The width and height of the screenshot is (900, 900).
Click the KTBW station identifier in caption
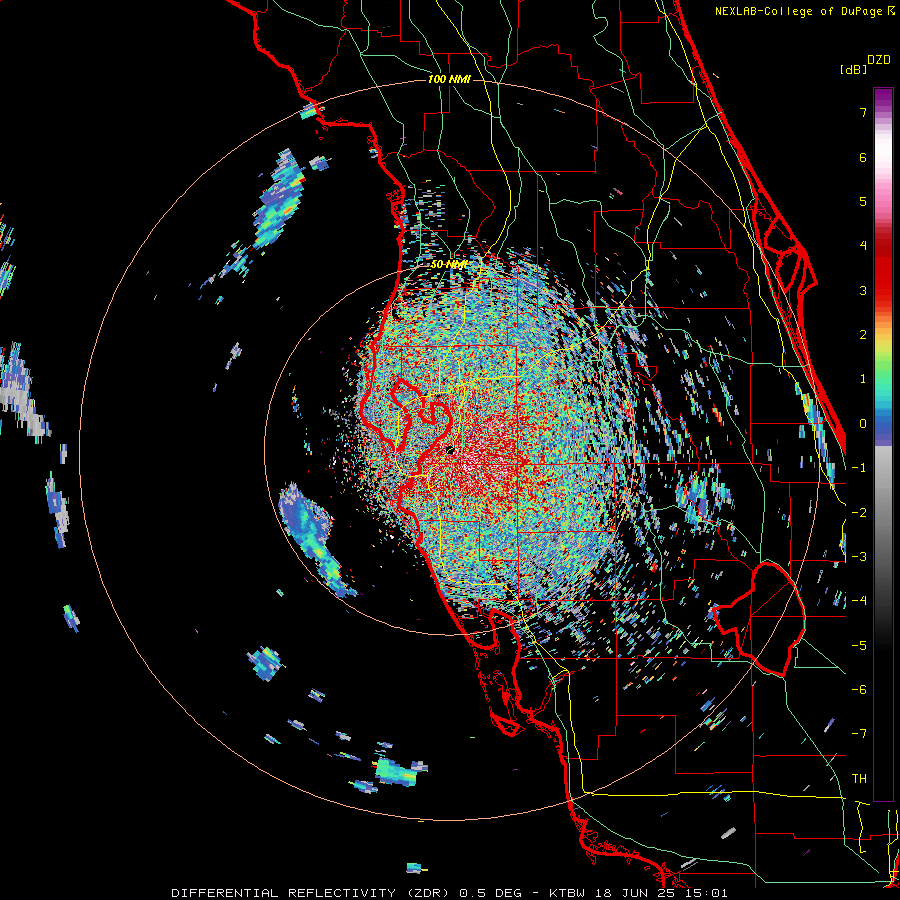(567, 893)
